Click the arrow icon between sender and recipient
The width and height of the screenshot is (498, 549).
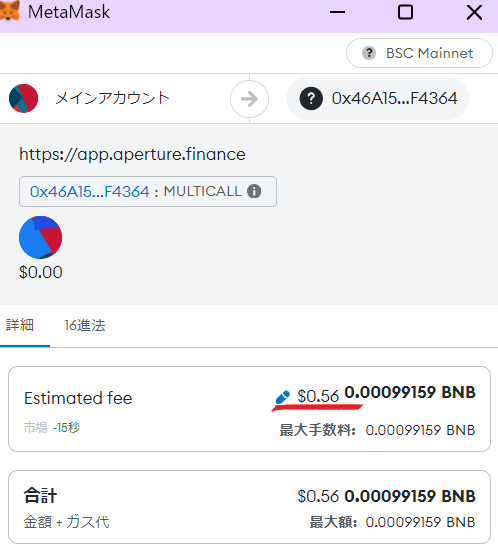[x=249, y=99]
